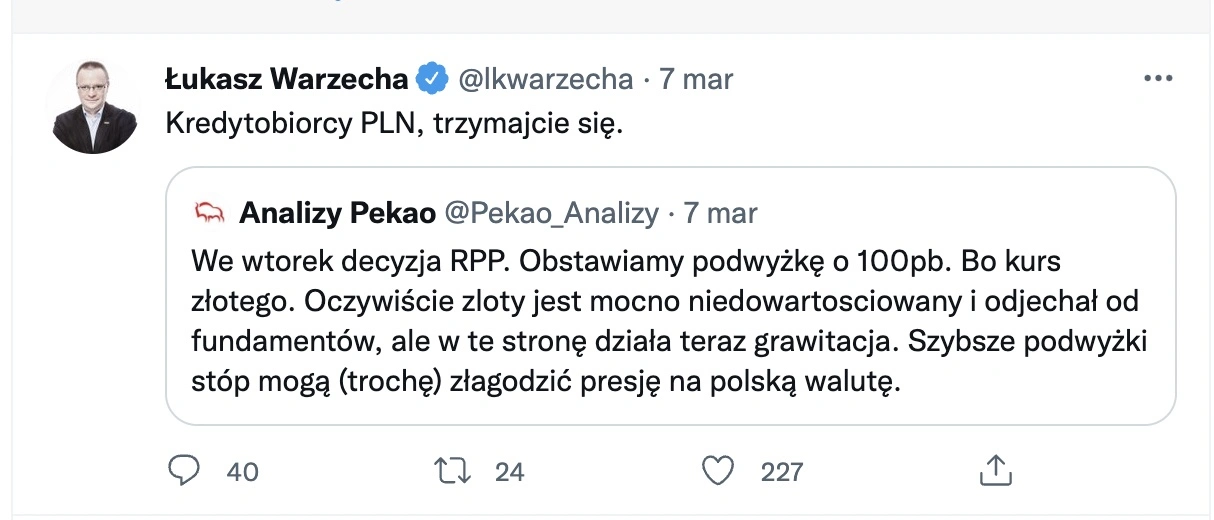The image size is (1214, 520).
Task: Open the @Pekao_Analizy handle
Action: (x=551, y=212)
